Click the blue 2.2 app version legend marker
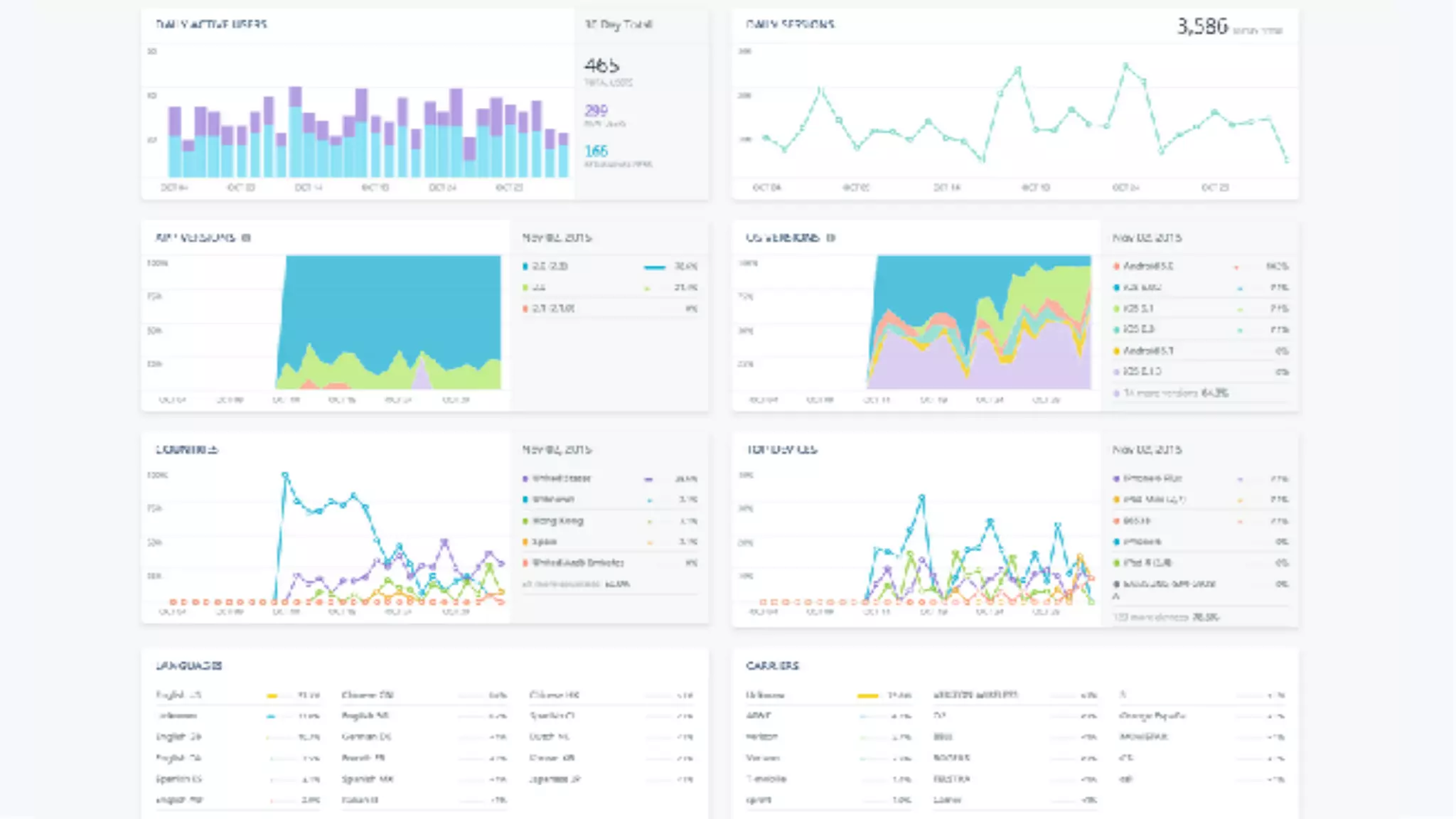The height and width of the screenshot is (819, 1456). pyautogui.click(x=525, y=267)
